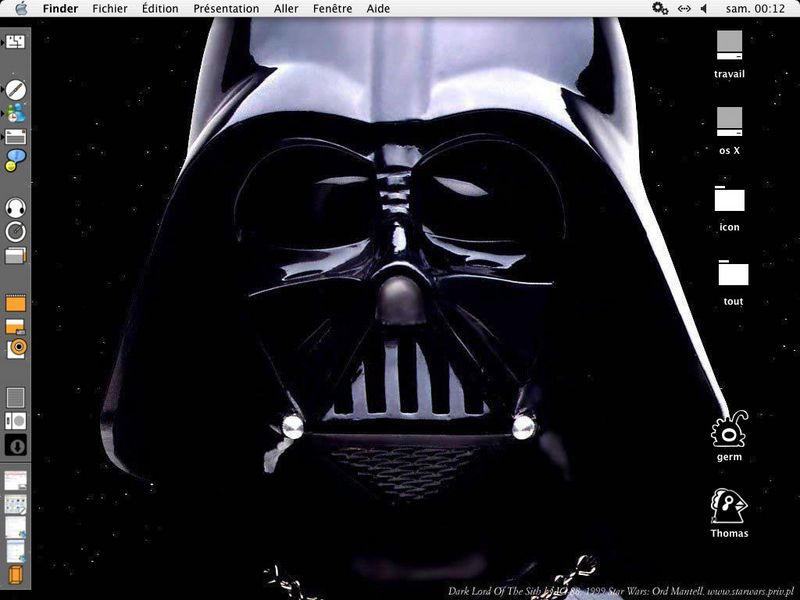
Task: Open the gears script menu in the menu bar
Action: (660, 8)
